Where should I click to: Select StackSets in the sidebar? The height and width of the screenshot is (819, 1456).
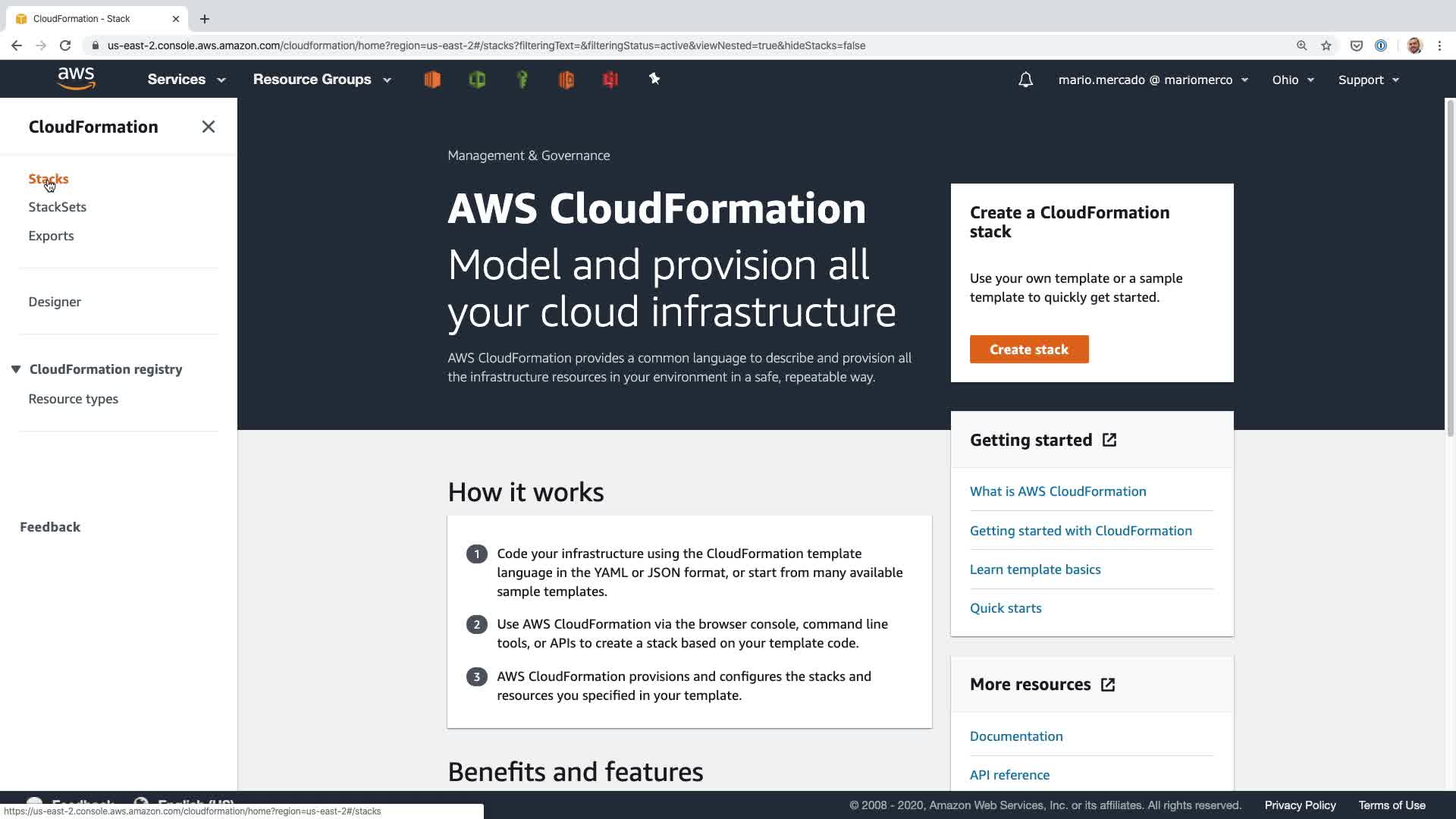coord(58,207)
